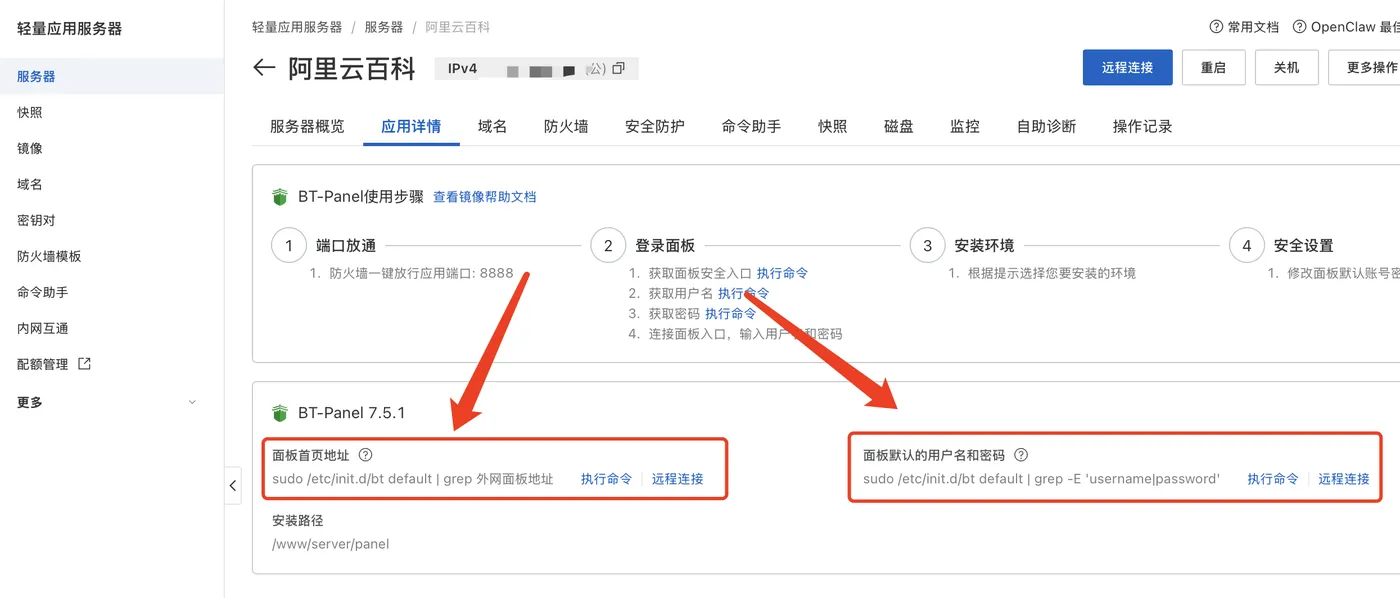
Task: Open the 操作记录 tab
Action: coord(1142,127)
